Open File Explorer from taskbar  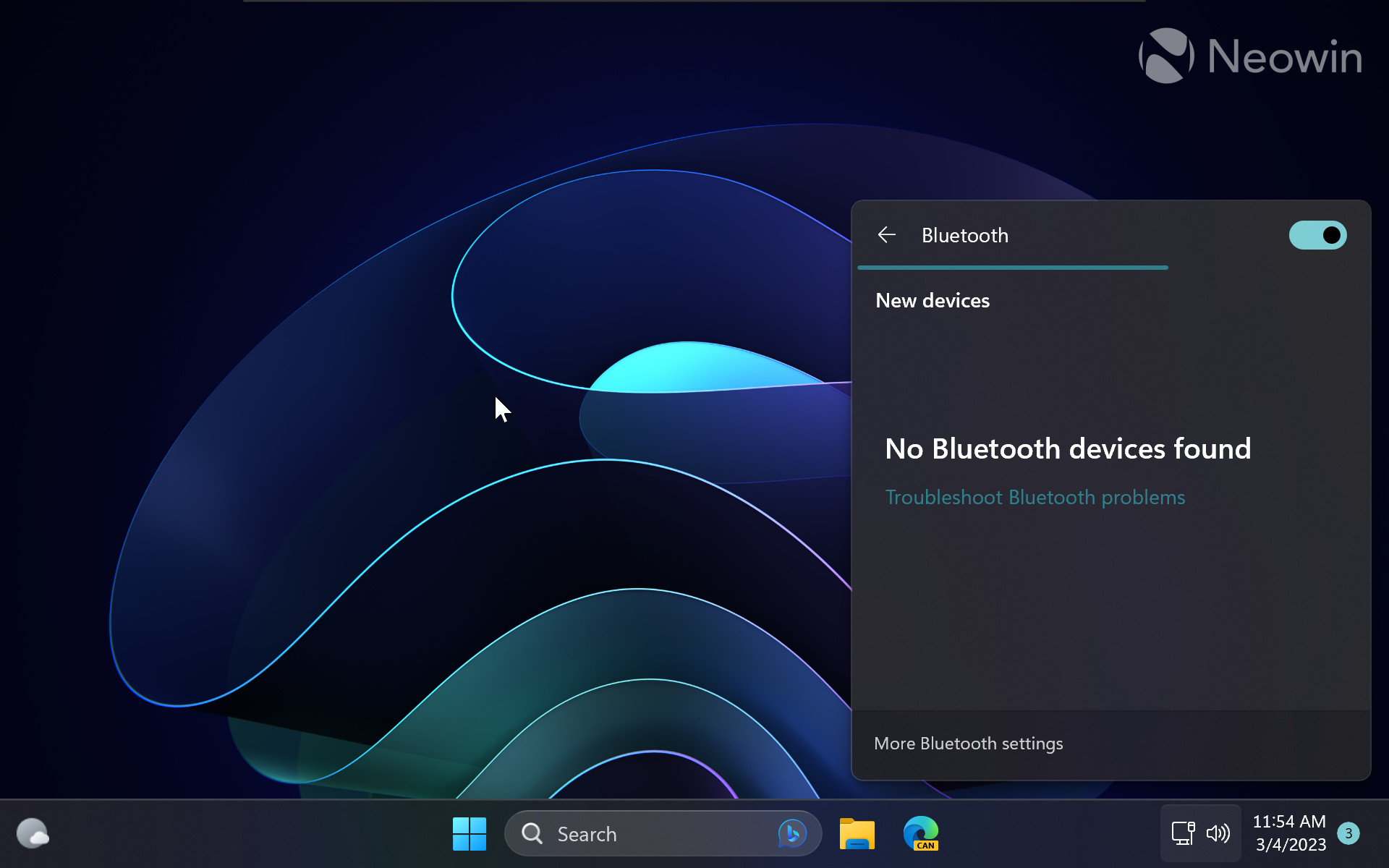pyautogui.click(x=857, y=833)
